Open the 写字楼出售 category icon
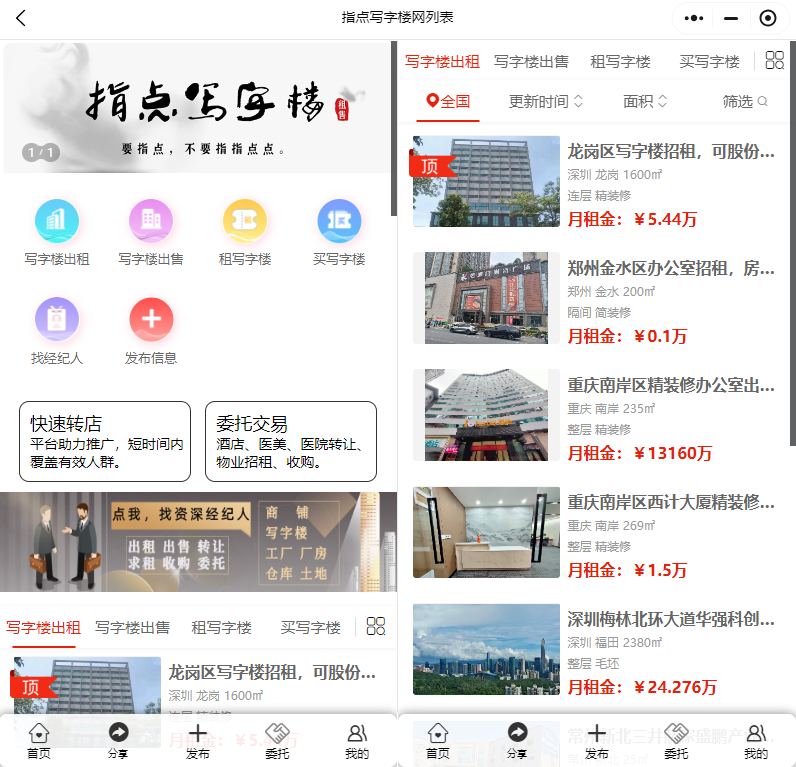This screenshot has width=796, height=767. click(151, 222)
